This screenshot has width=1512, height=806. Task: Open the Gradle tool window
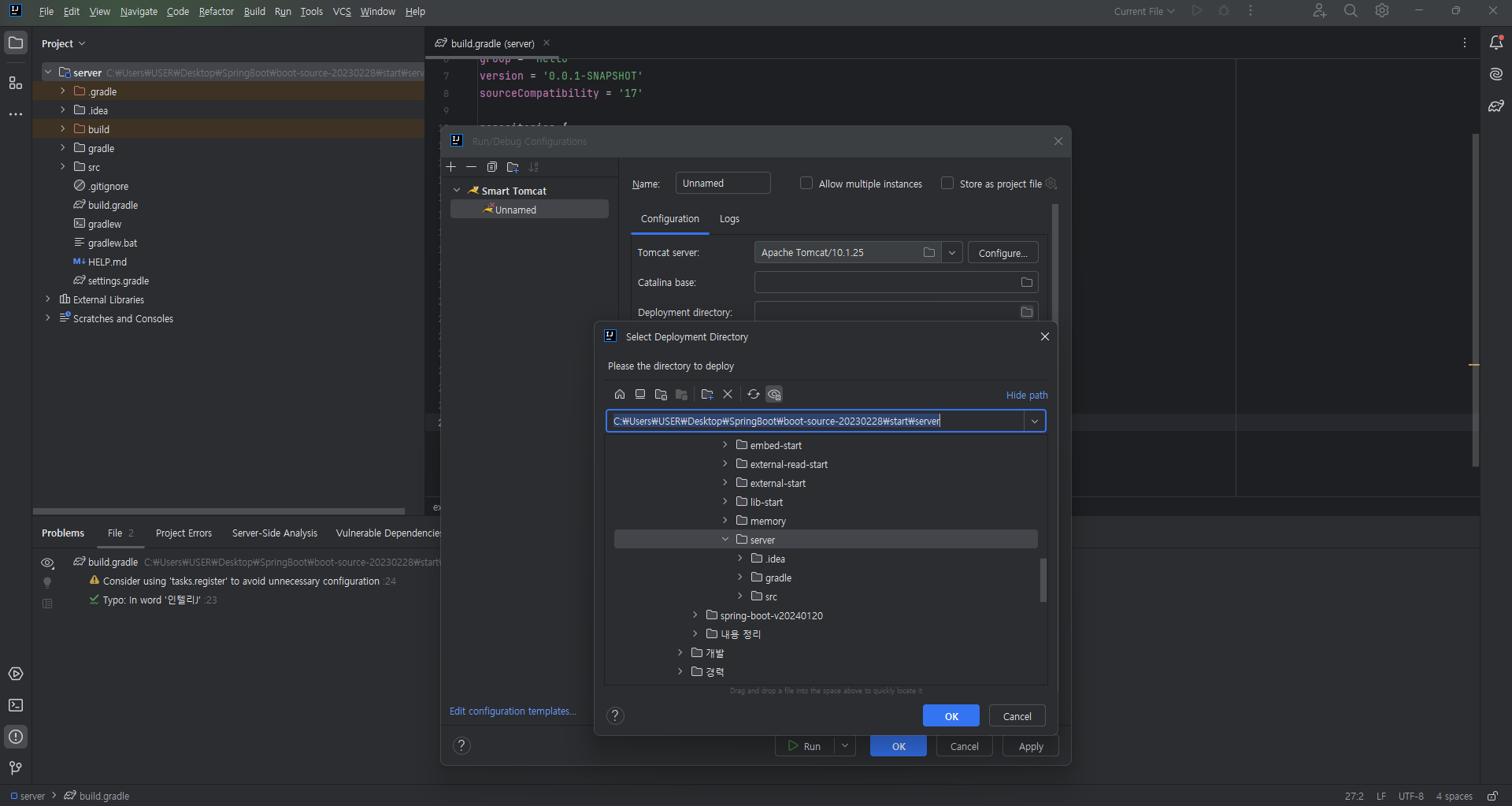pyautogui.click(x=1496, y=106)
